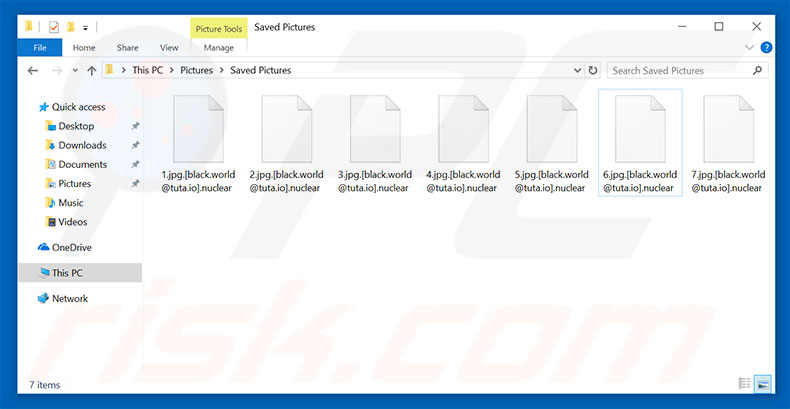Select file 3.jpg.[black.world@tuta.io].nuclear
Viewport: 790px width, 409px height.
coord(375,144)
